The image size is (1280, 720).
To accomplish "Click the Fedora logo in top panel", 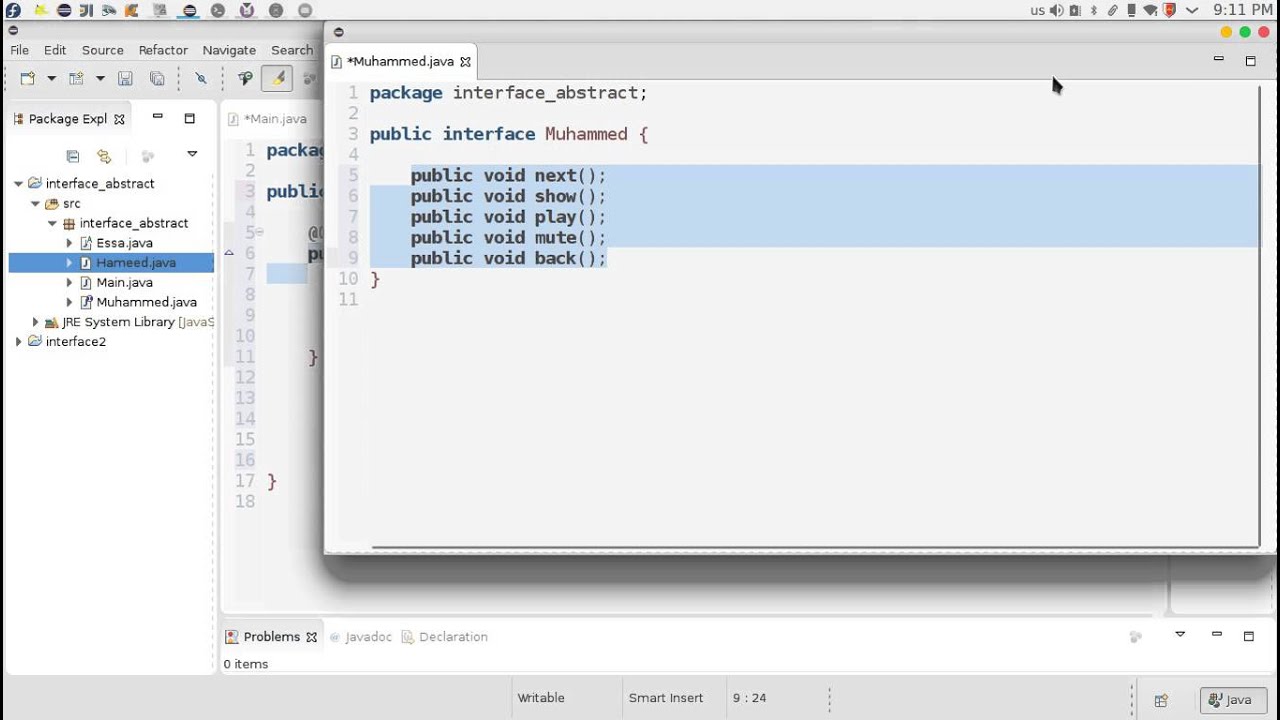I will (13, 10).
